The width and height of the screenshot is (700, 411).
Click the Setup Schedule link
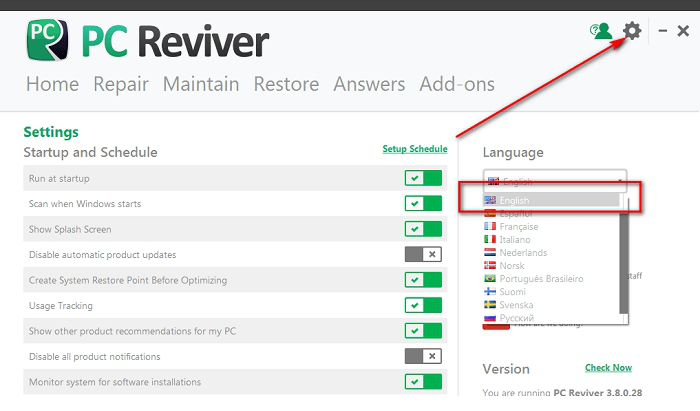pyautogui.click(x=415, y=149)
